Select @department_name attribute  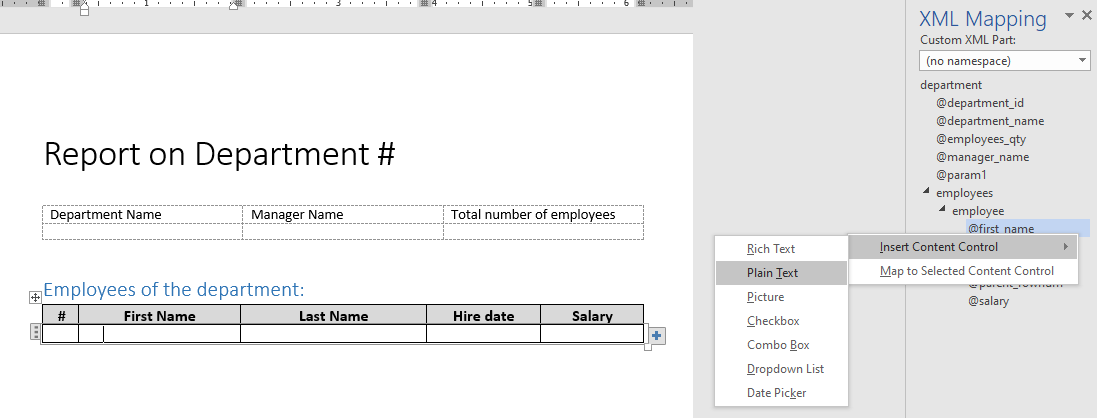(x=990, y=121)
